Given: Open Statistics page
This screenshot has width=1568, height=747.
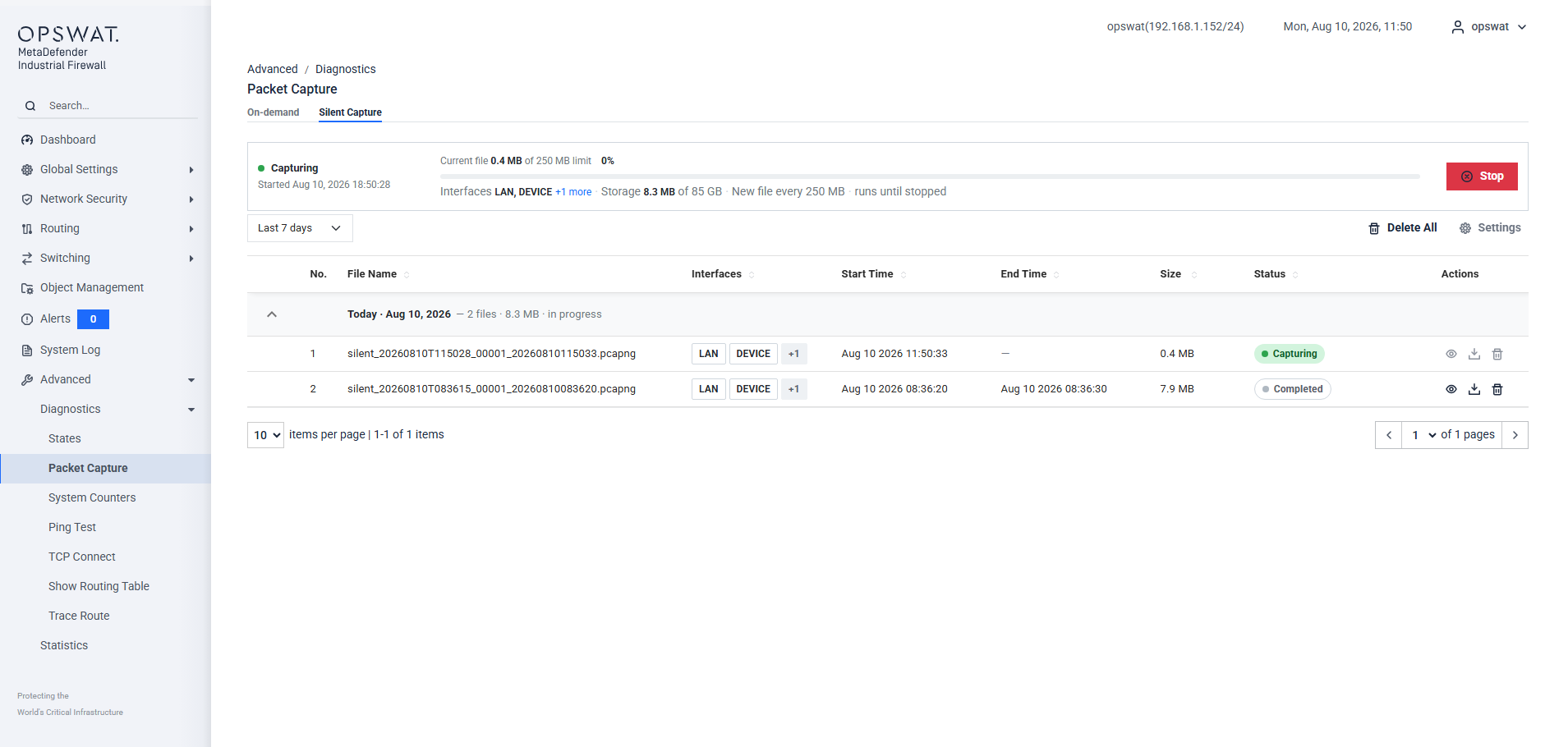Looking at the screenshot, I should pyautogui.click(x=64, y=645).
